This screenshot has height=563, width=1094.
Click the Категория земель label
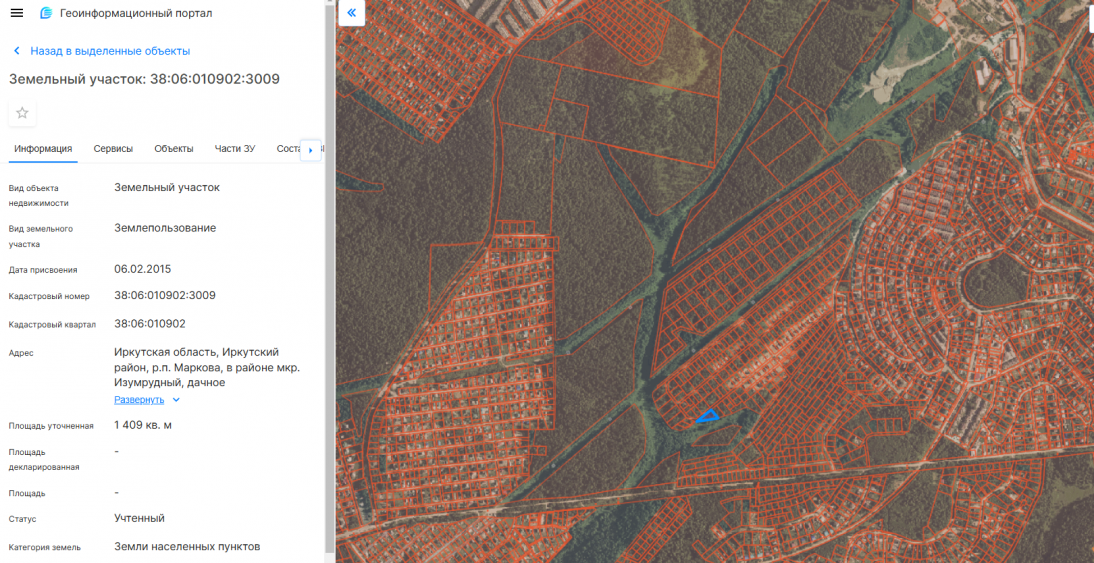tap(45, 548)
